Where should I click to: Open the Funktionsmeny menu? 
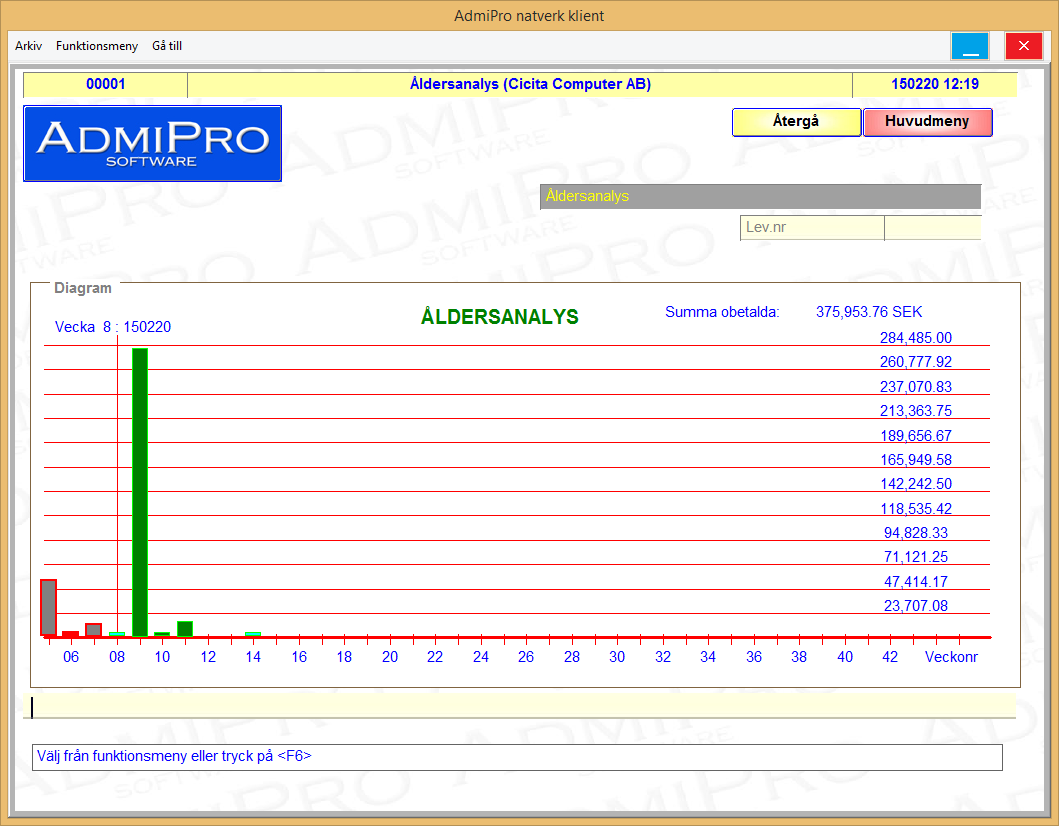[97, 46]
